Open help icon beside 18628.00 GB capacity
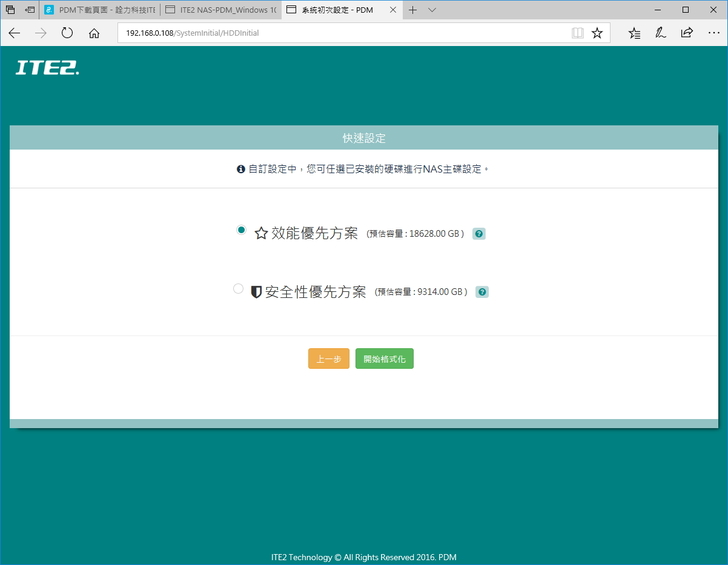728x565 pixels. (479, 234)
